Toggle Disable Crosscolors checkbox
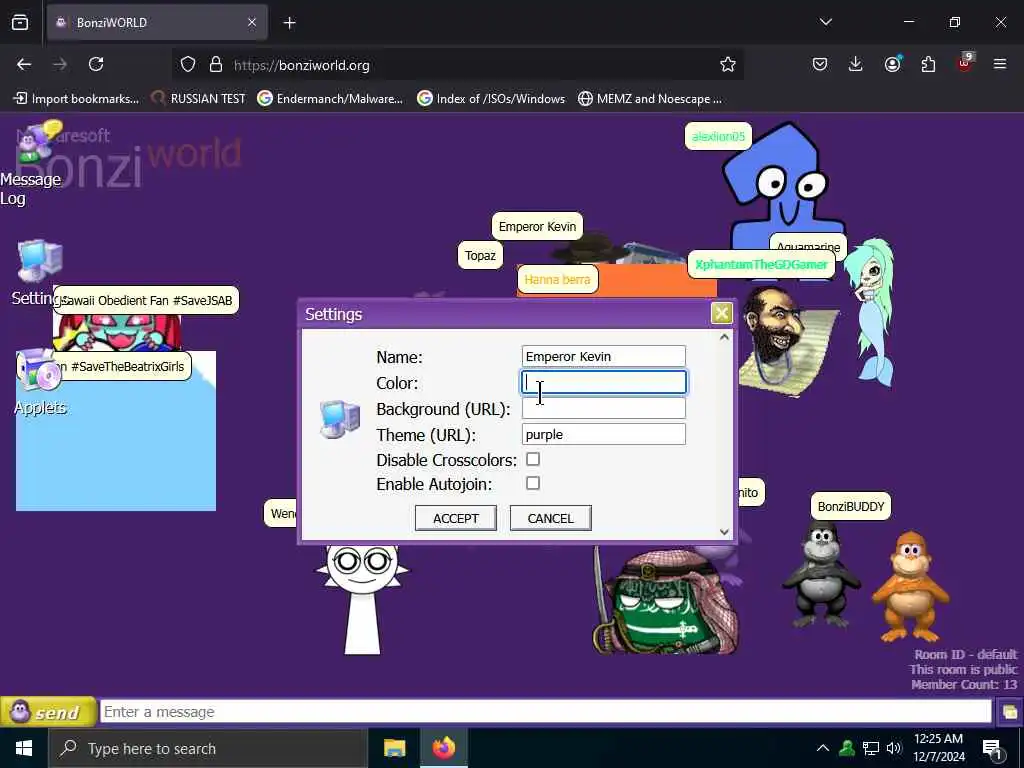The image size is (1024, 768). [533, 459]
